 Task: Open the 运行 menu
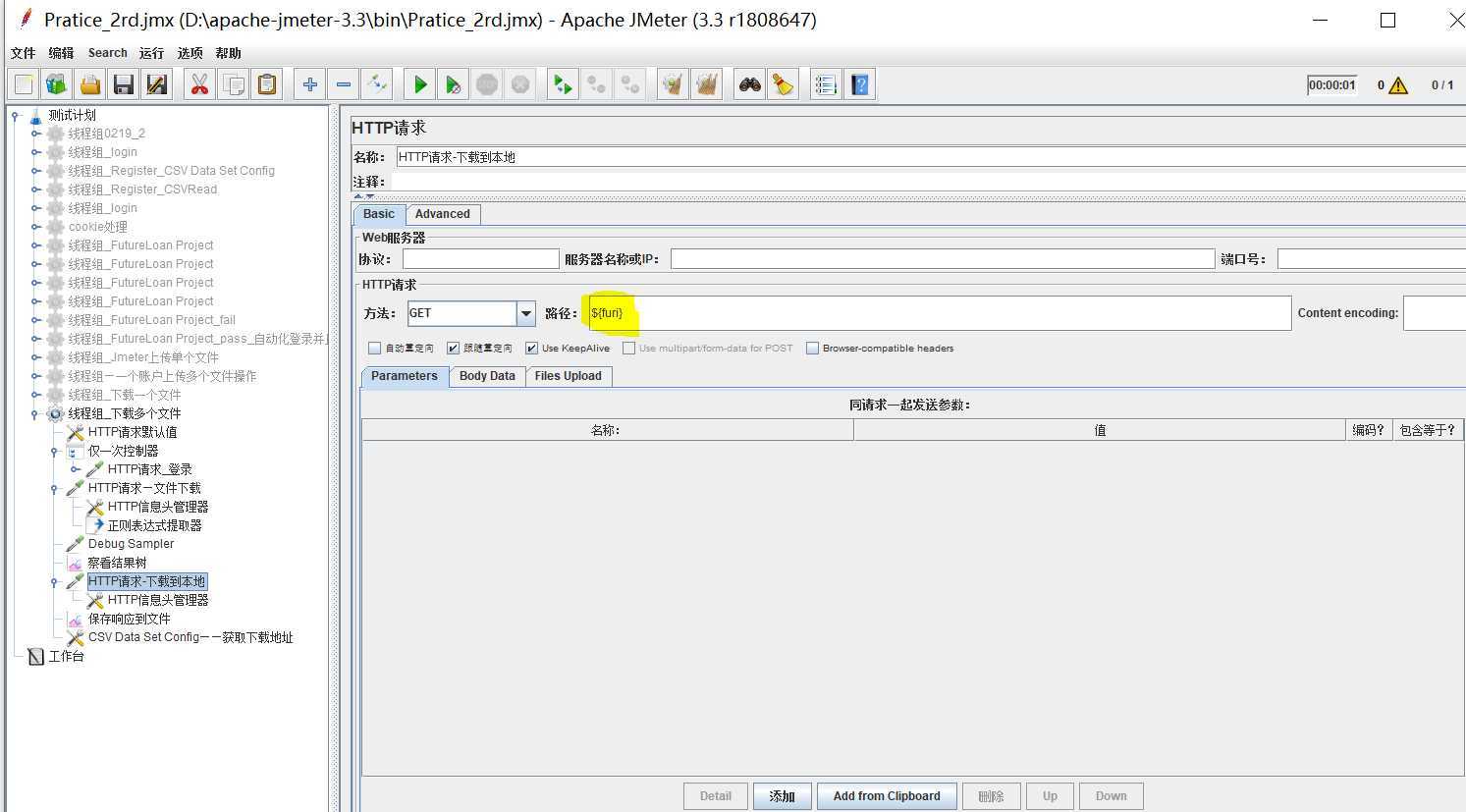coord(151,53)
